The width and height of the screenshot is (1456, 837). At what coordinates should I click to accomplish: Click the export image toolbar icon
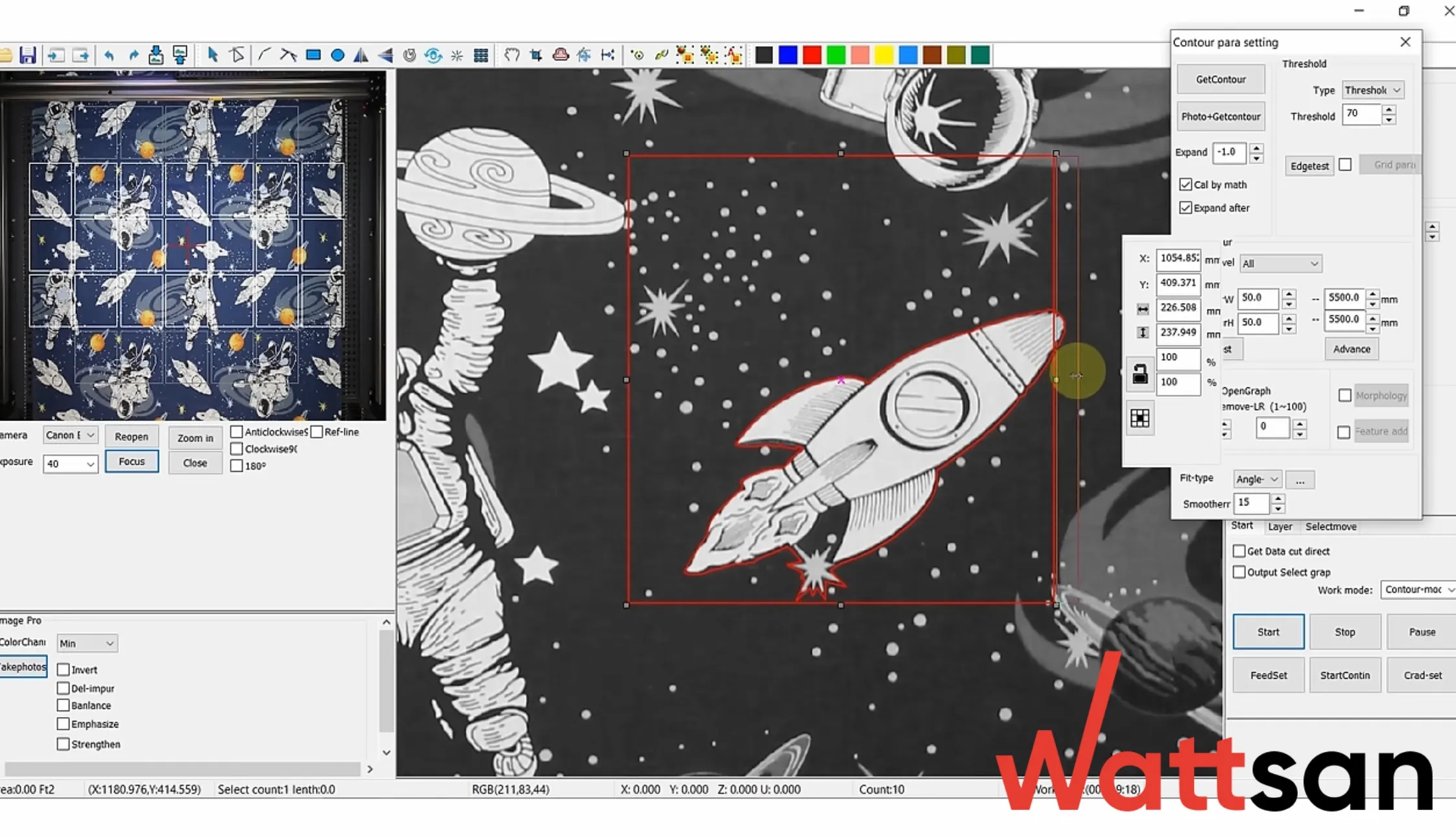(180, 55)
